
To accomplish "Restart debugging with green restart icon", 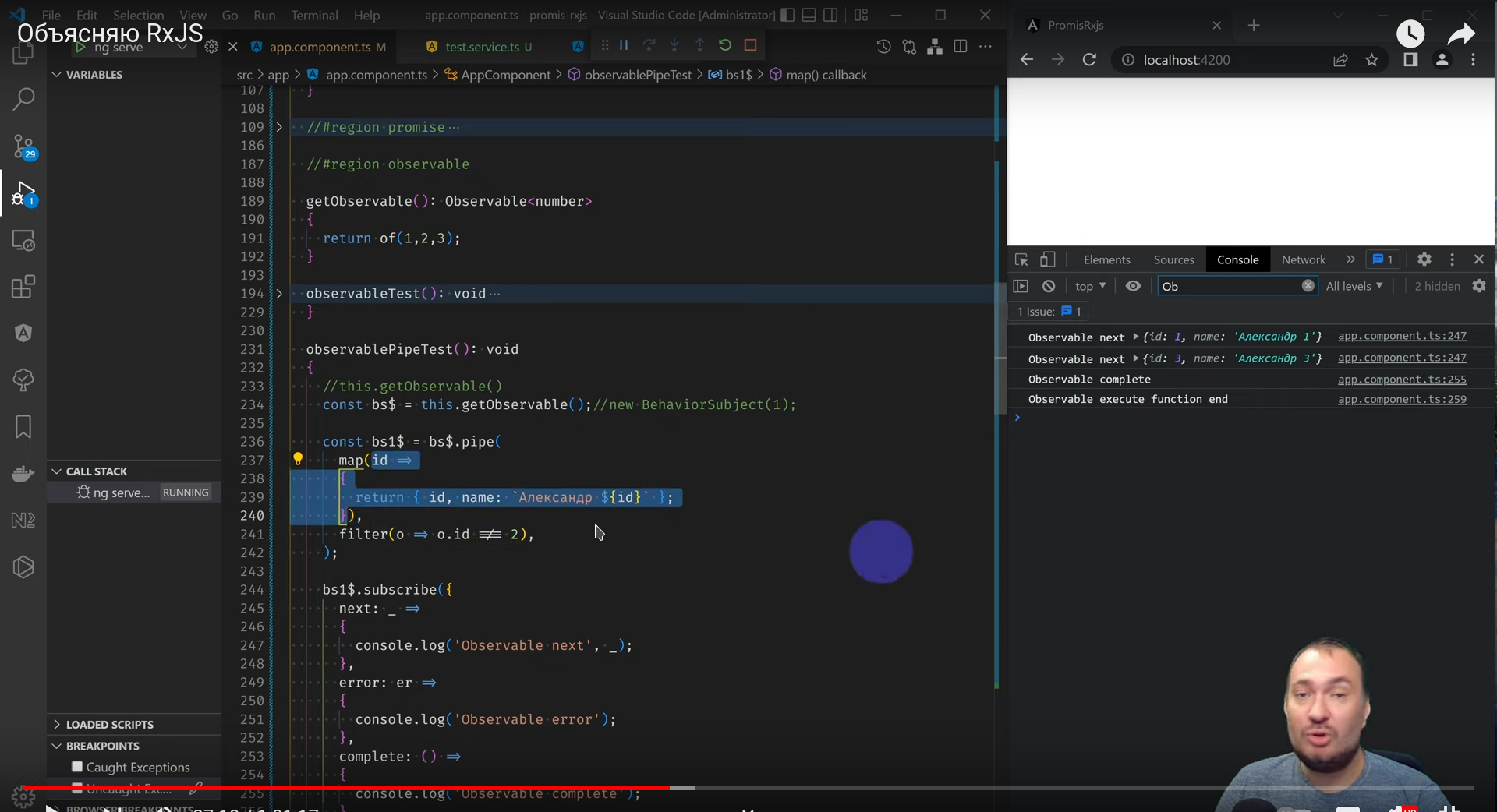I will pos(725,45).
